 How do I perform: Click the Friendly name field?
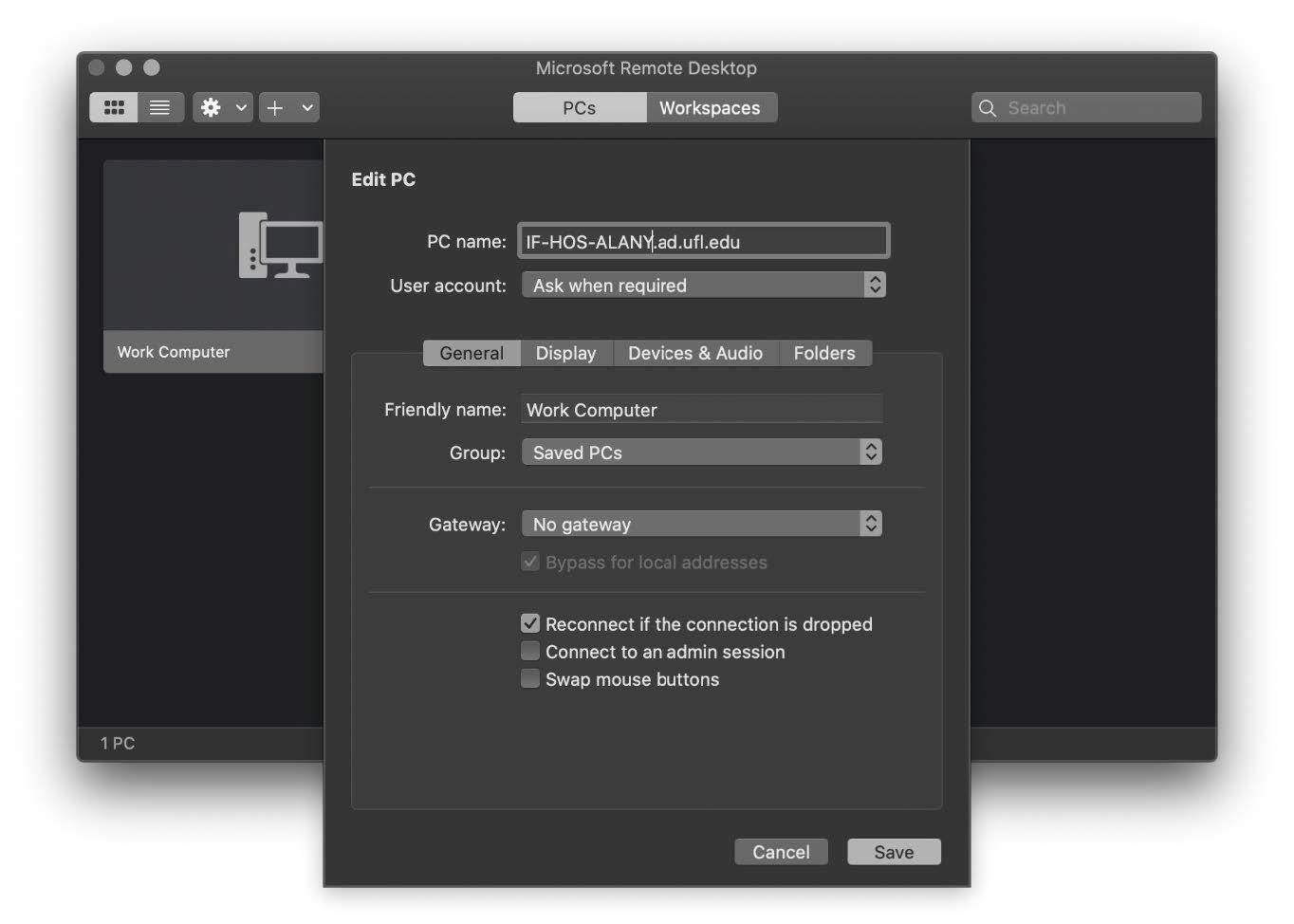(702, 410)
